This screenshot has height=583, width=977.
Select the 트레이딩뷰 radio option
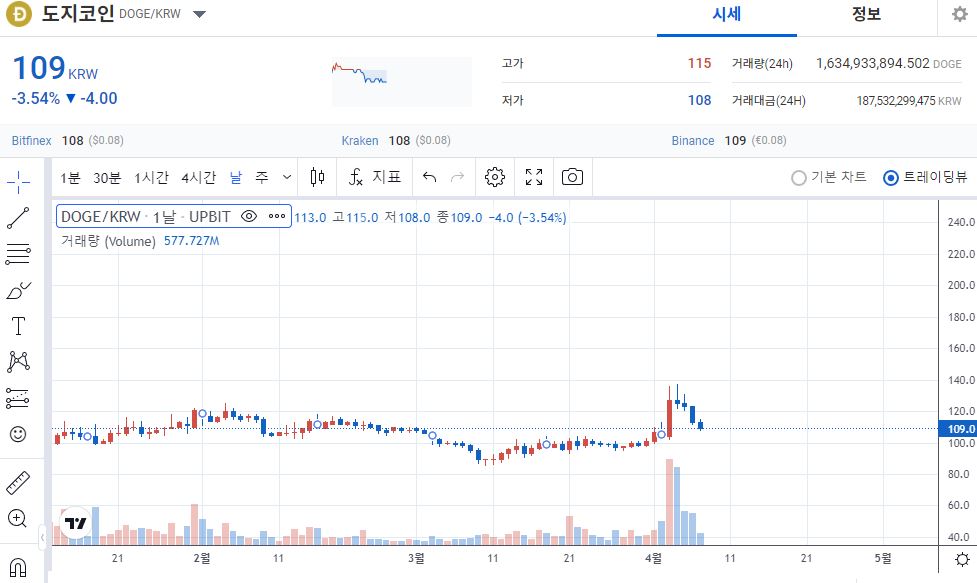click(x=925, y=178)
